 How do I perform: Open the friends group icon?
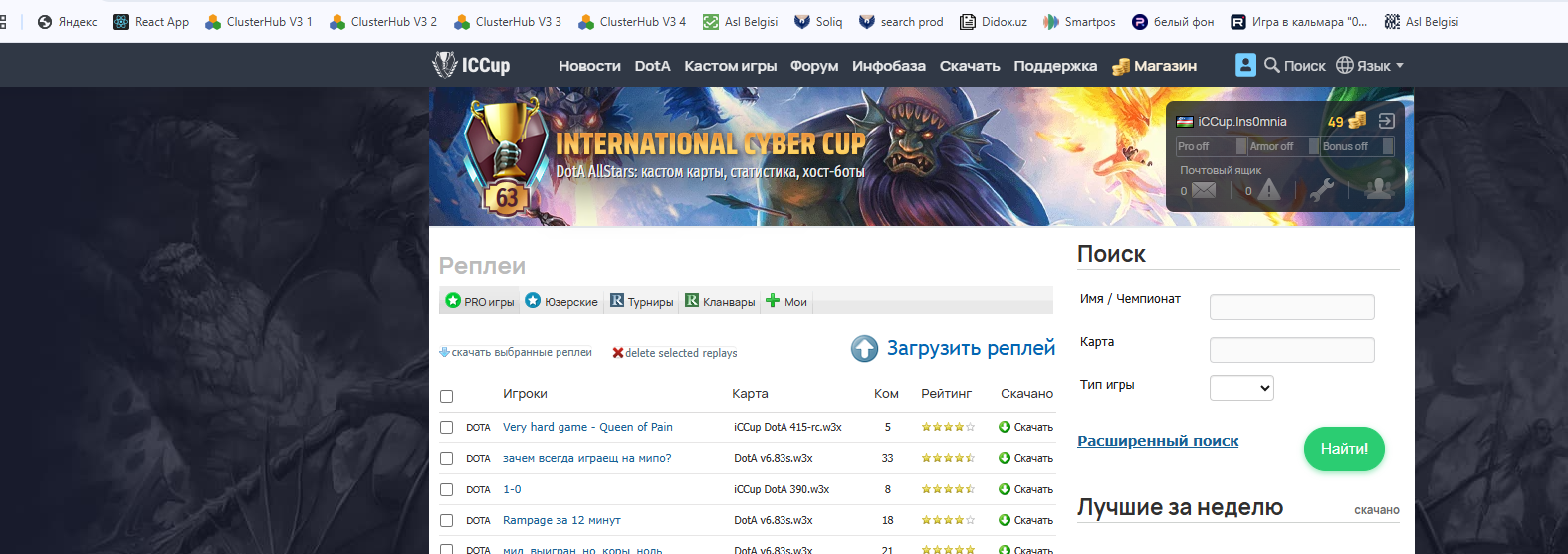point(1379,188)
